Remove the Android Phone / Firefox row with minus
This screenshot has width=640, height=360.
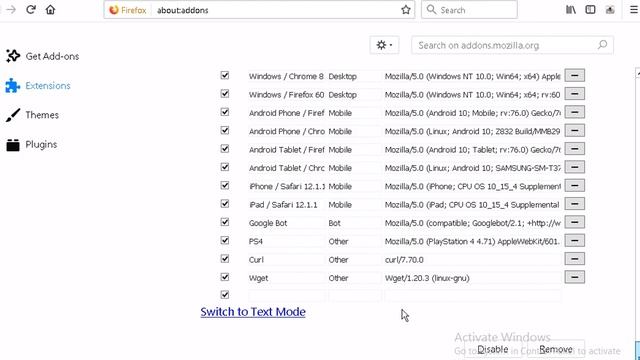[574, 112]
